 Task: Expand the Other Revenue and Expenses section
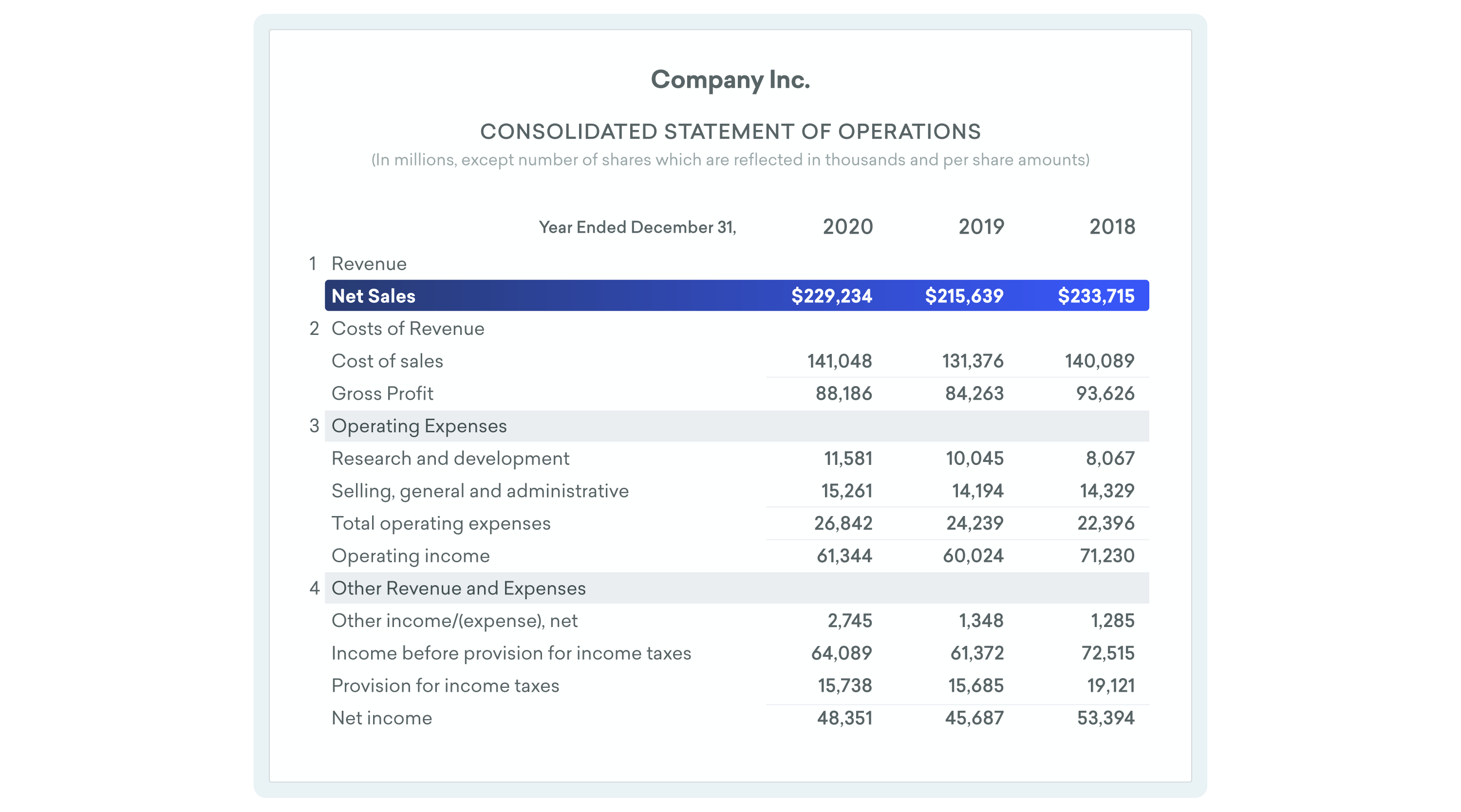(x=458, y=588)
